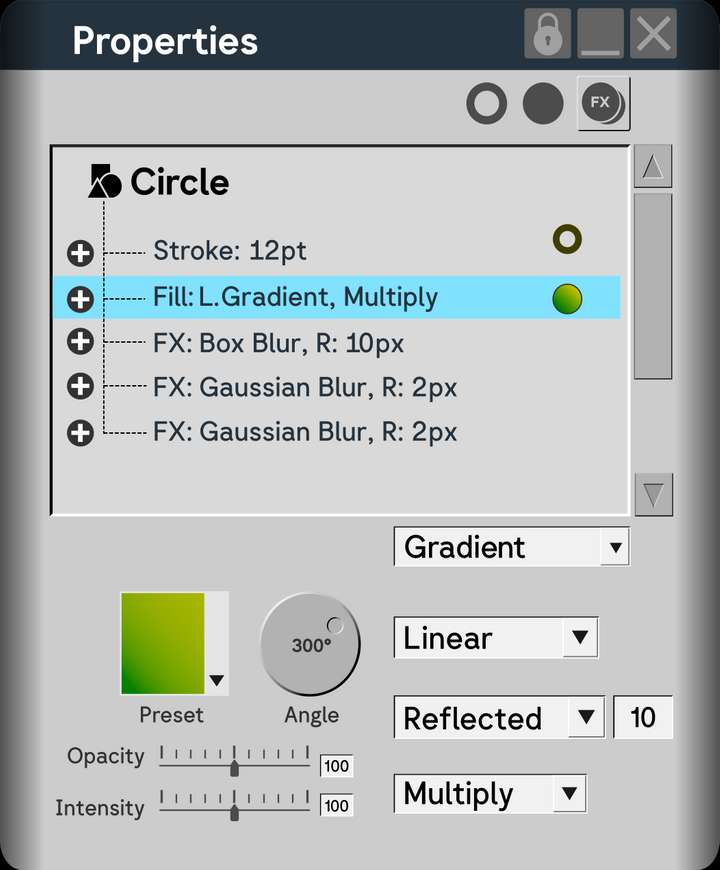Click the scrollbar up arrow
The image size is (720, 870).
tap(652, 167)
